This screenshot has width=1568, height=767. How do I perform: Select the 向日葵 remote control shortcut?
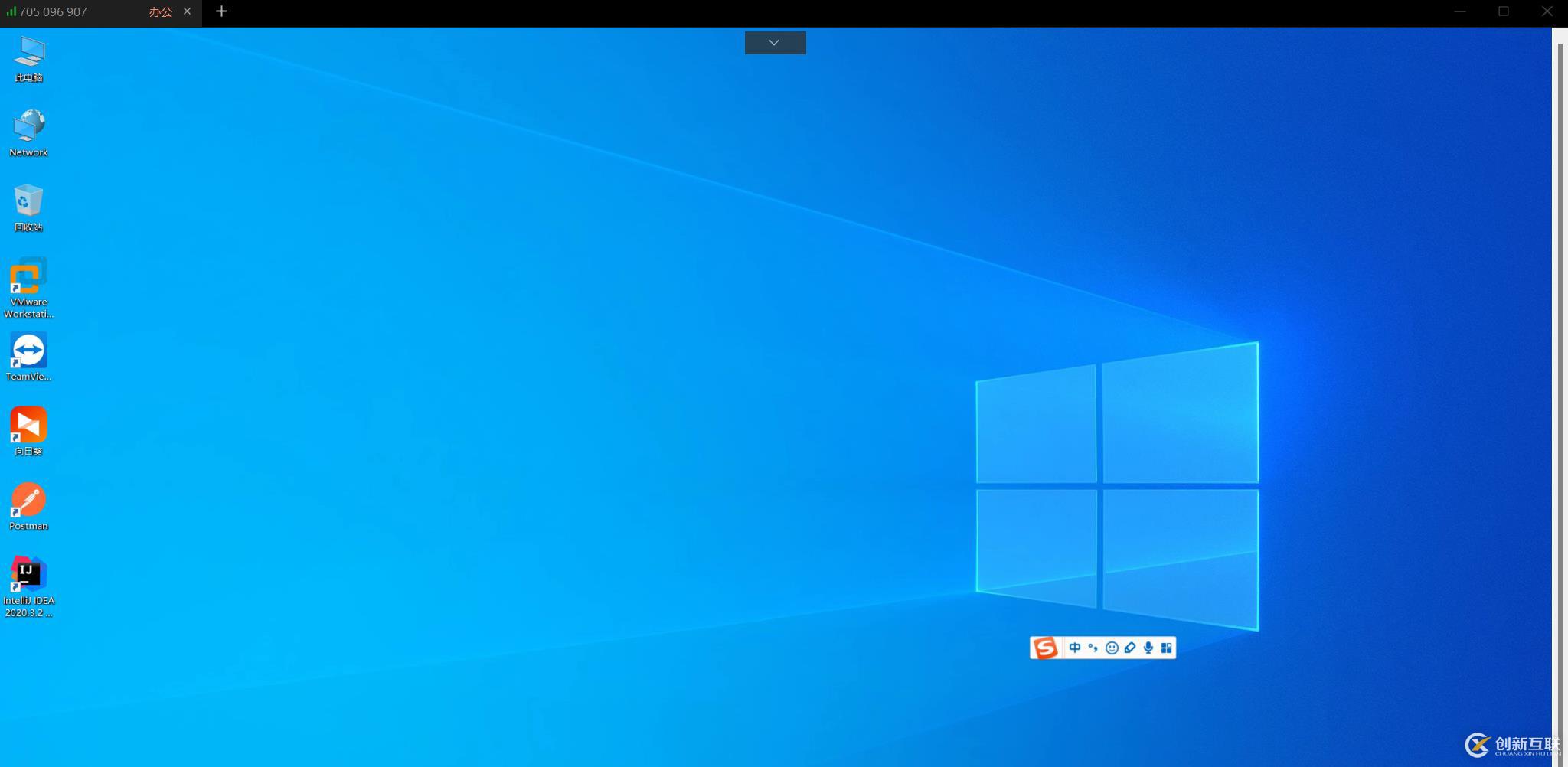tap(29, 432)
